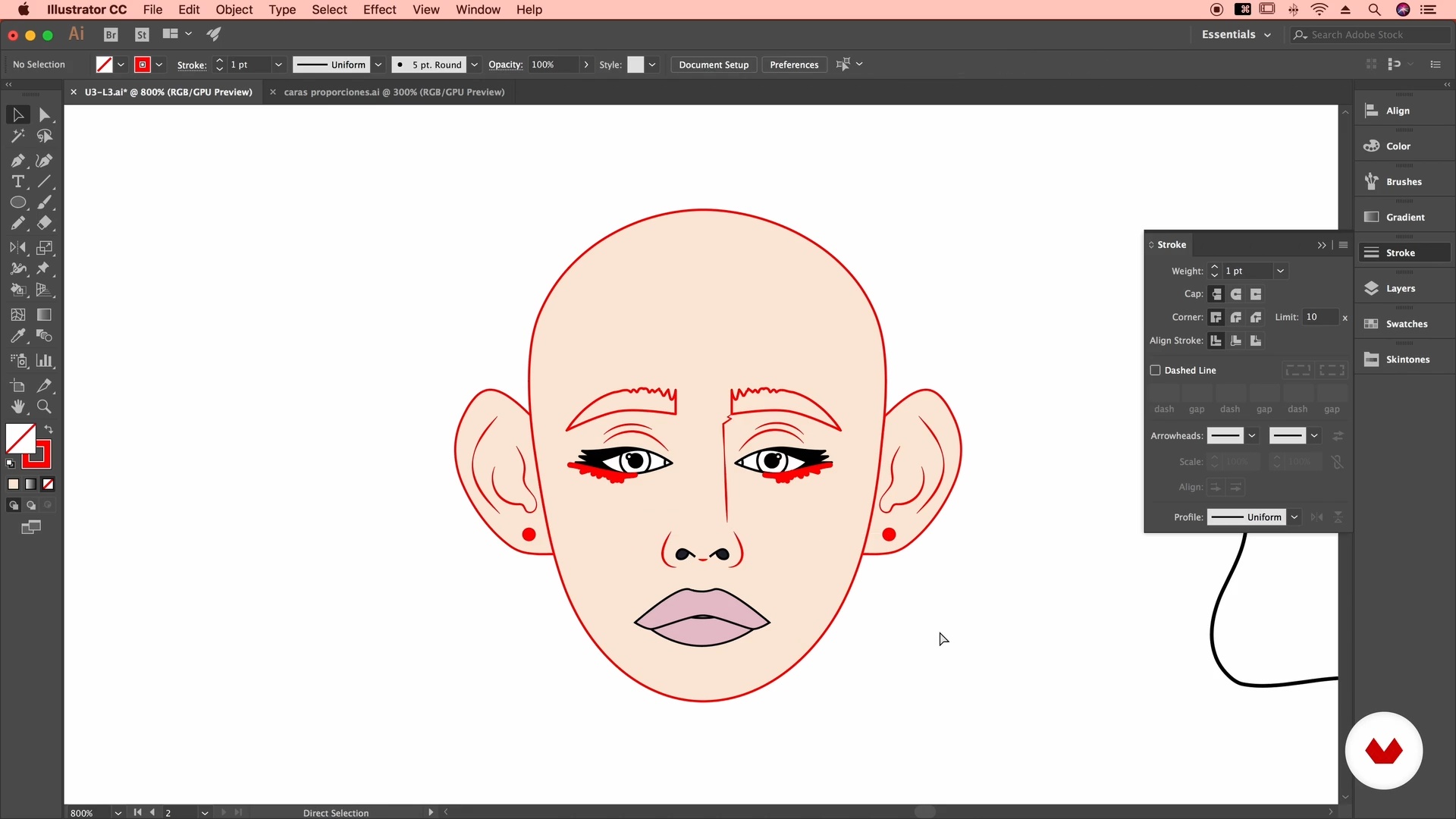Open the Essentials workspace switcher

1236,35
